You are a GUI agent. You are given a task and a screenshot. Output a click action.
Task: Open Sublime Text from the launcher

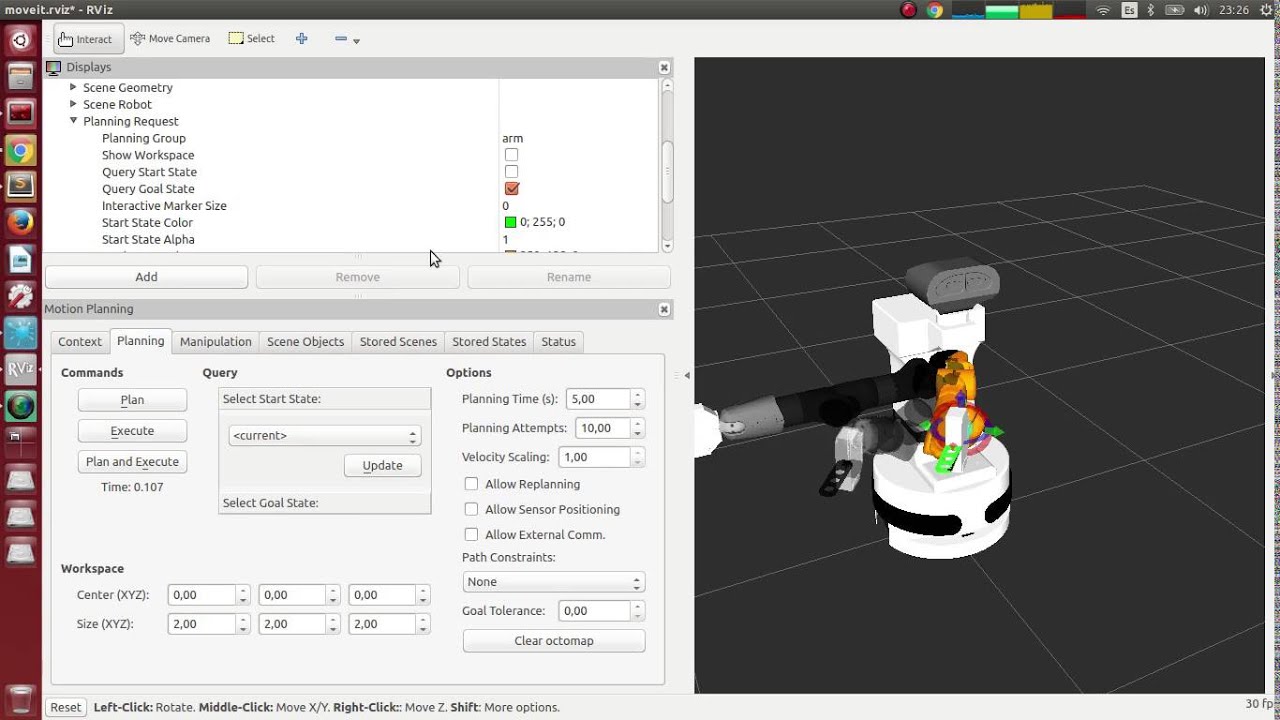pyautogui.click(x=20, y=186)
